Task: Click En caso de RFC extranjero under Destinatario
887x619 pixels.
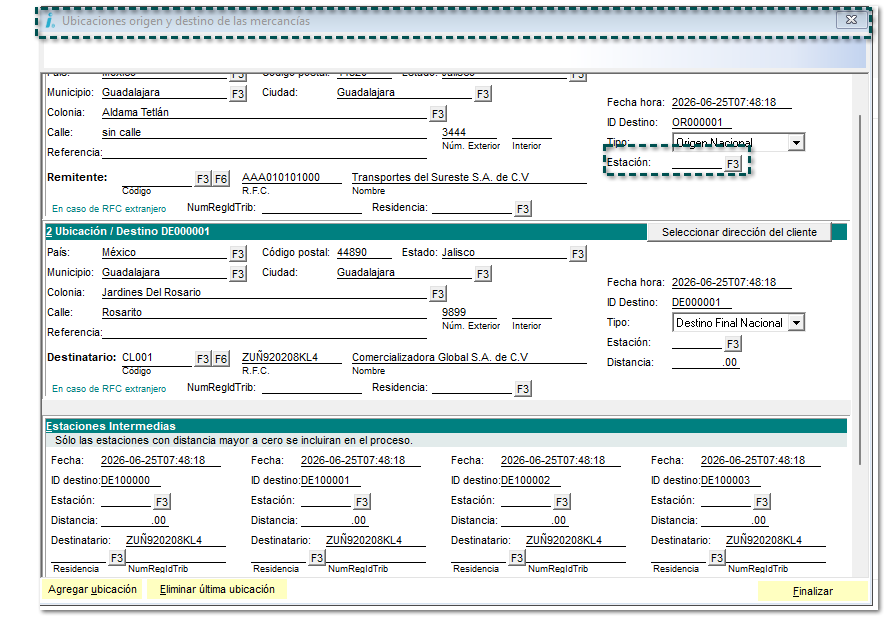Action: 109,389
